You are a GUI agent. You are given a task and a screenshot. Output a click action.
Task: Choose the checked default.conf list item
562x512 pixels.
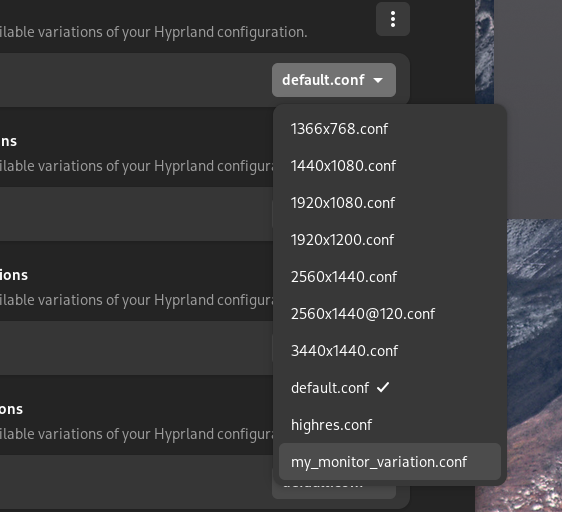[x=390, y=388]
